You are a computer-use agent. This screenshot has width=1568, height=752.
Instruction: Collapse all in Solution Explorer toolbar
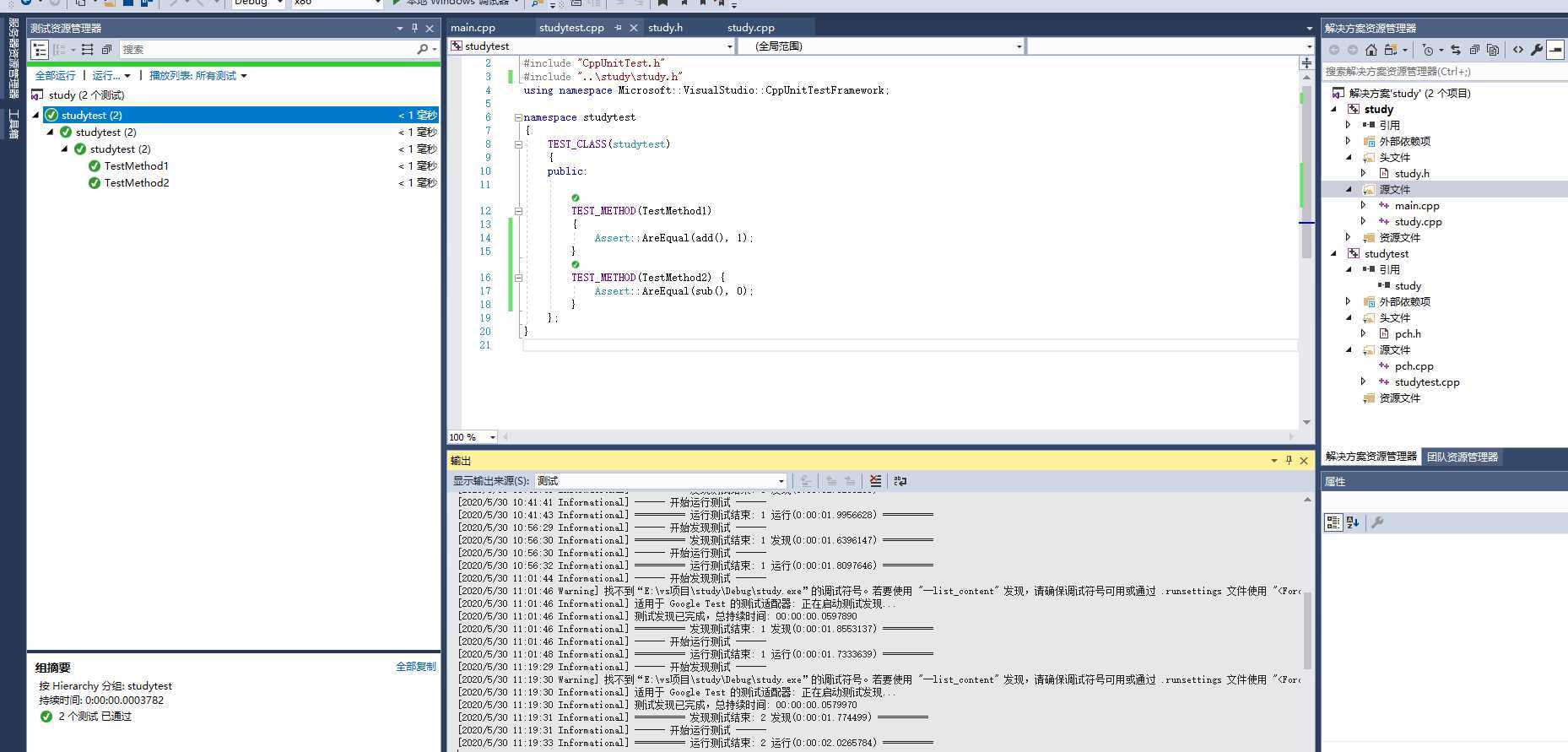click(1474, 50)
